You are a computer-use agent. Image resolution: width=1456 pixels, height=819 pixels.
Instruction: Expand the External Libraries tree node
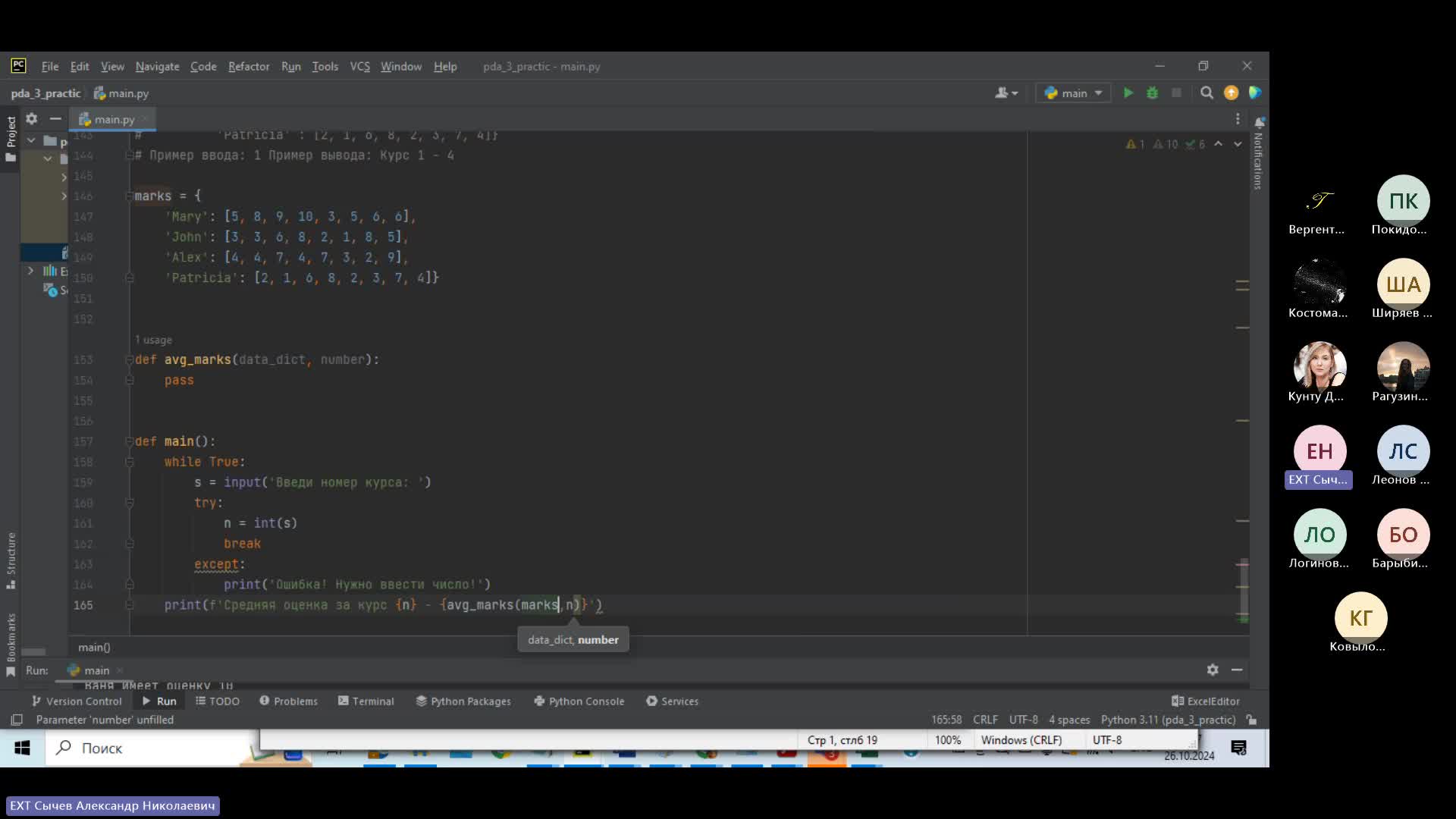click(30, 270)
